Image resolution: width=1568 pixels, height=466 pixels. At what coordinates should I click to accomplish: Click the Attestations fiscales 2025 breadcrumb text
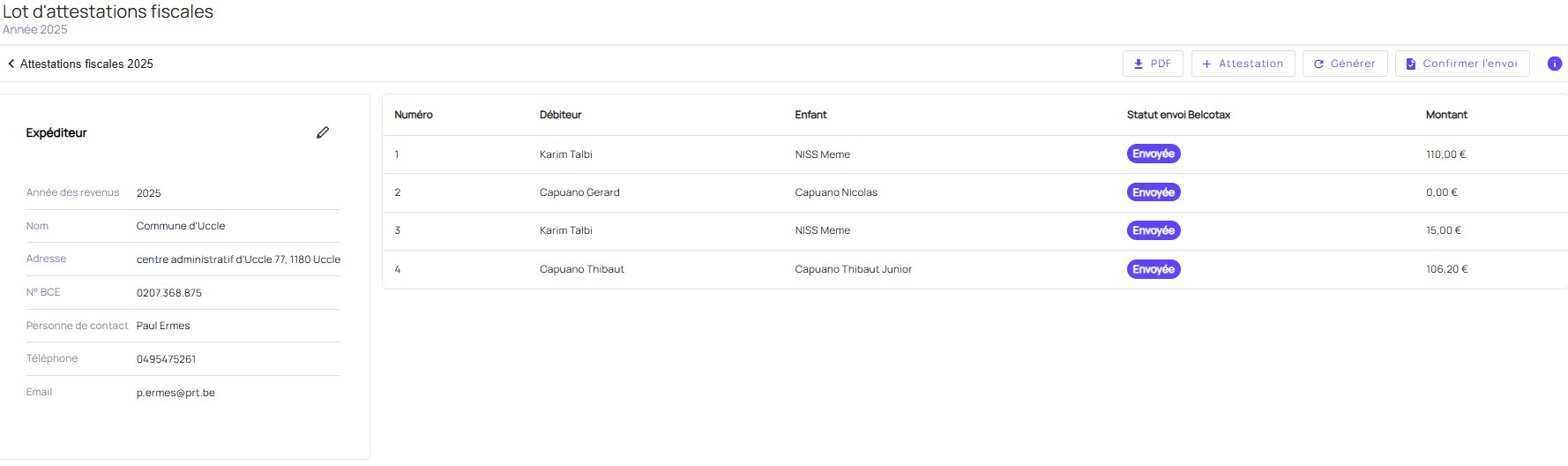86,64
